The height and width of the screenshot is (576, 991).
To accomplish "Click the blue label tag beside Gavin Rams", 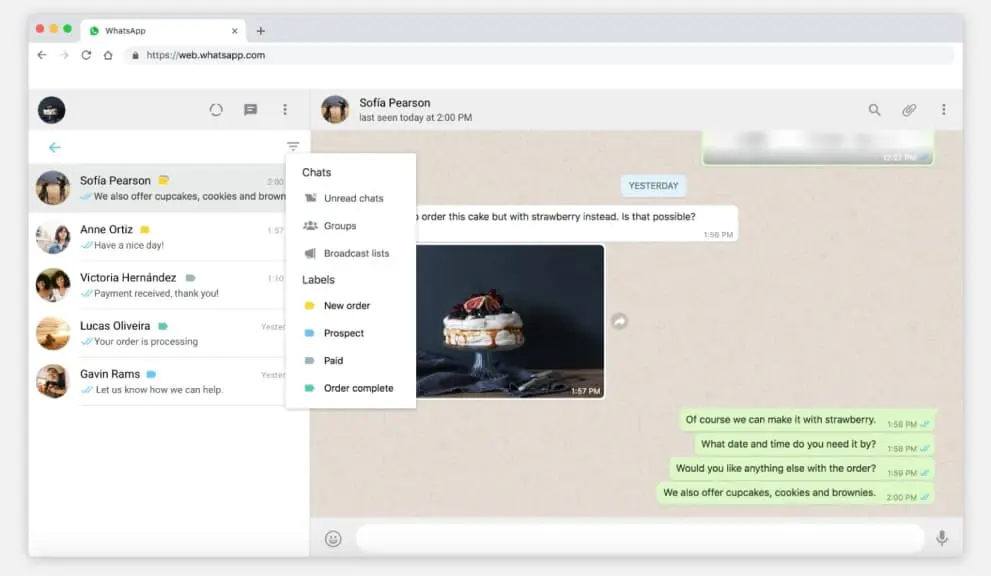I will pos(151,374).
